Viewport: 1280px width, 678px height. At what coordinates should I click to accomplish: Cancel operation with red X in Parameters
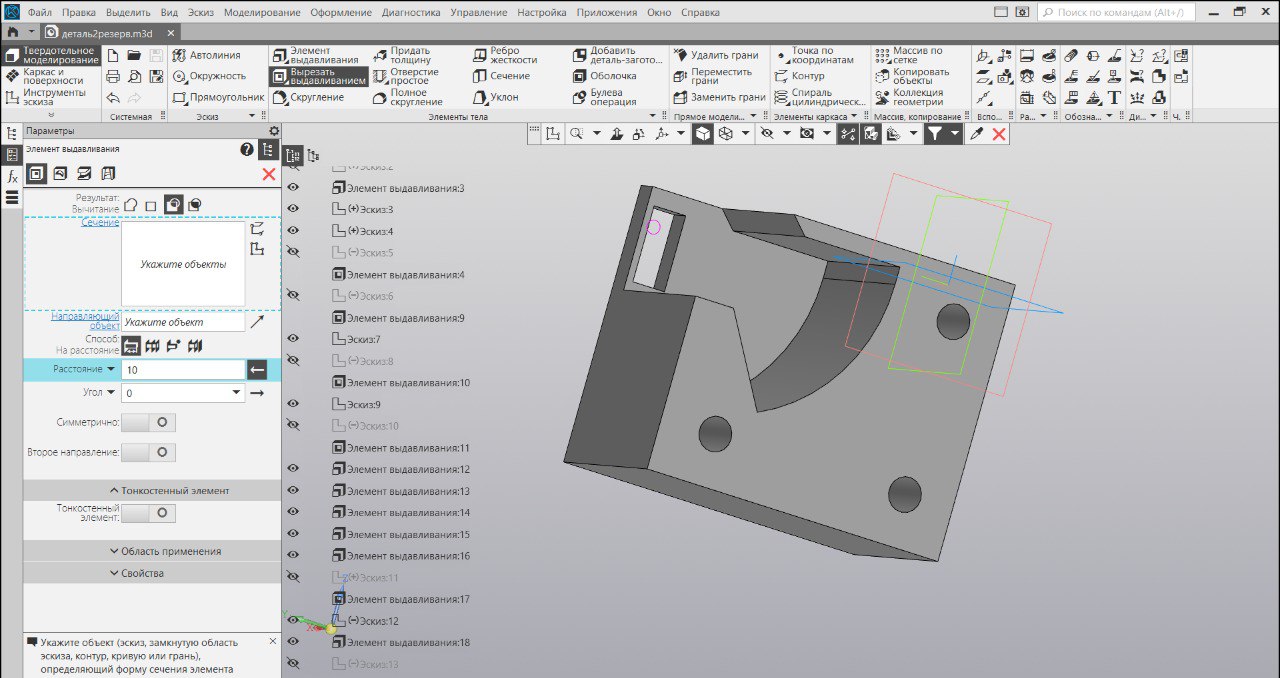pos(268,174)
